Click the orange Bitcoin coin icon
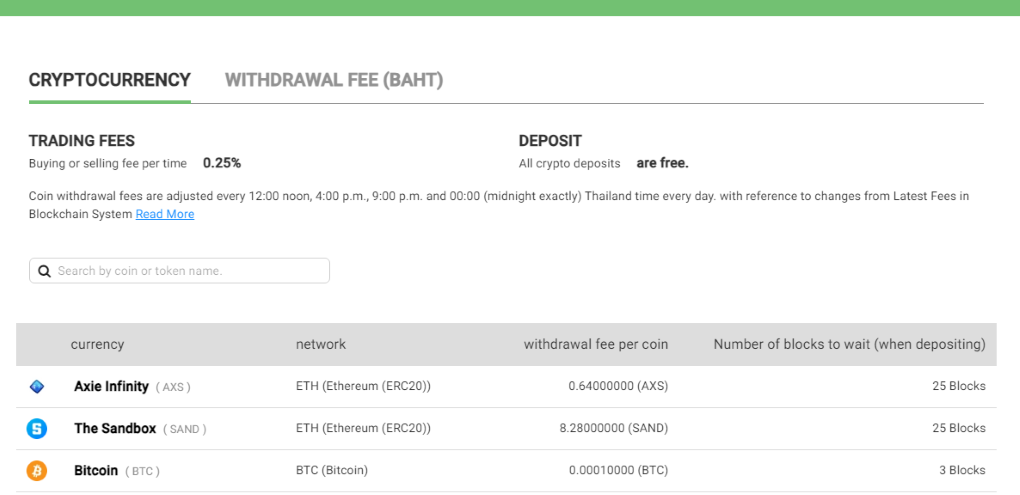The height and width of the screenshot is (495, 1020). [x=37, y=471]
